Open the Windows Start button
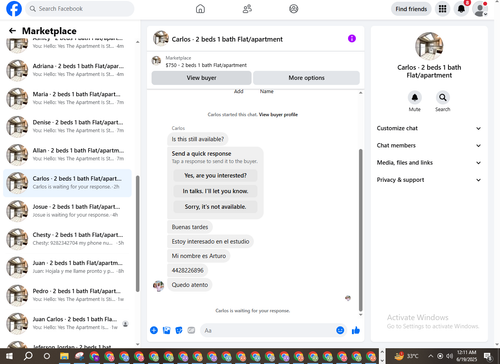 click(9, 356)
